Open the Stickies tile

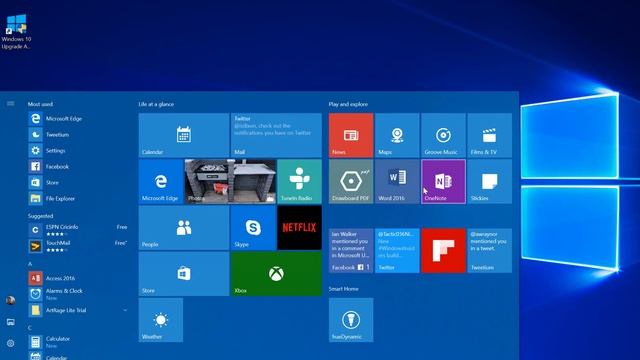coord(489,181)
